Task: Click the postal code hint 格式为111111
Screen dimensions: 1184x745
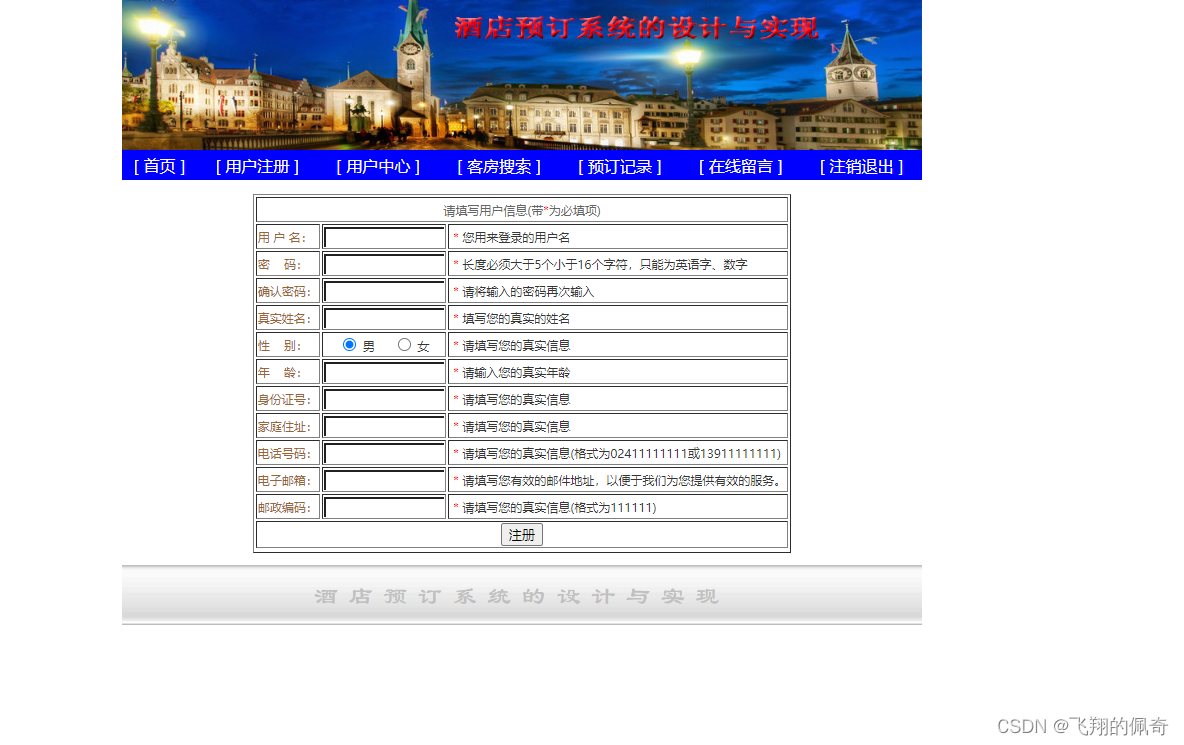Action: pos(559,507)
